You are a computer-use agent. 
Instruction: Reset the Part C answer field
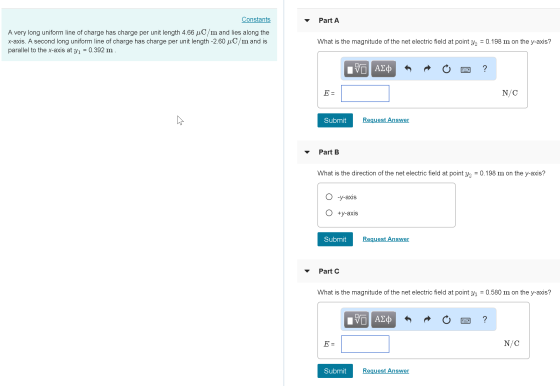tap(446, 320)
